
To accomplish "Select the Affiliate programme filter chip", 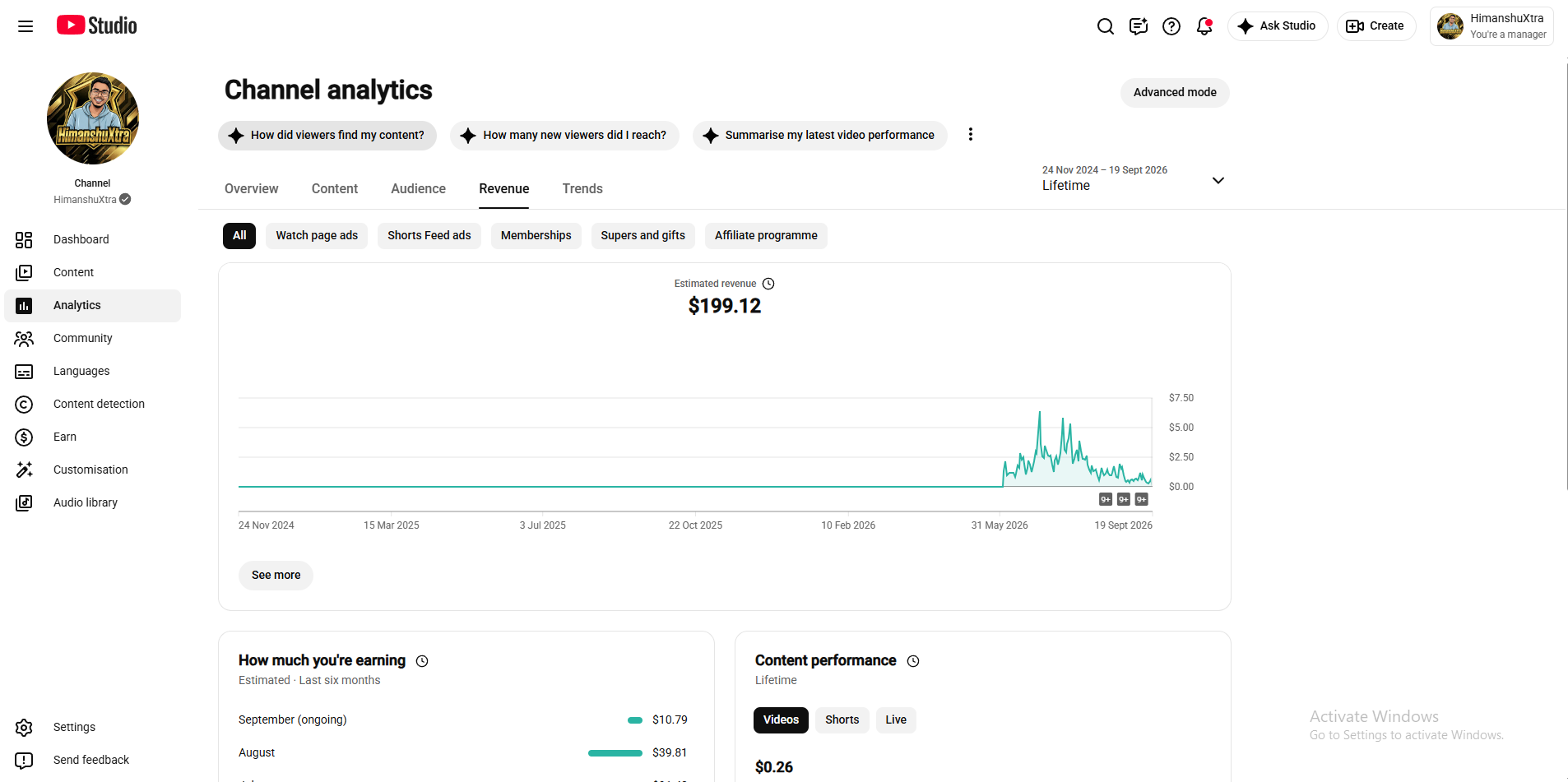I will pos(766,235).
